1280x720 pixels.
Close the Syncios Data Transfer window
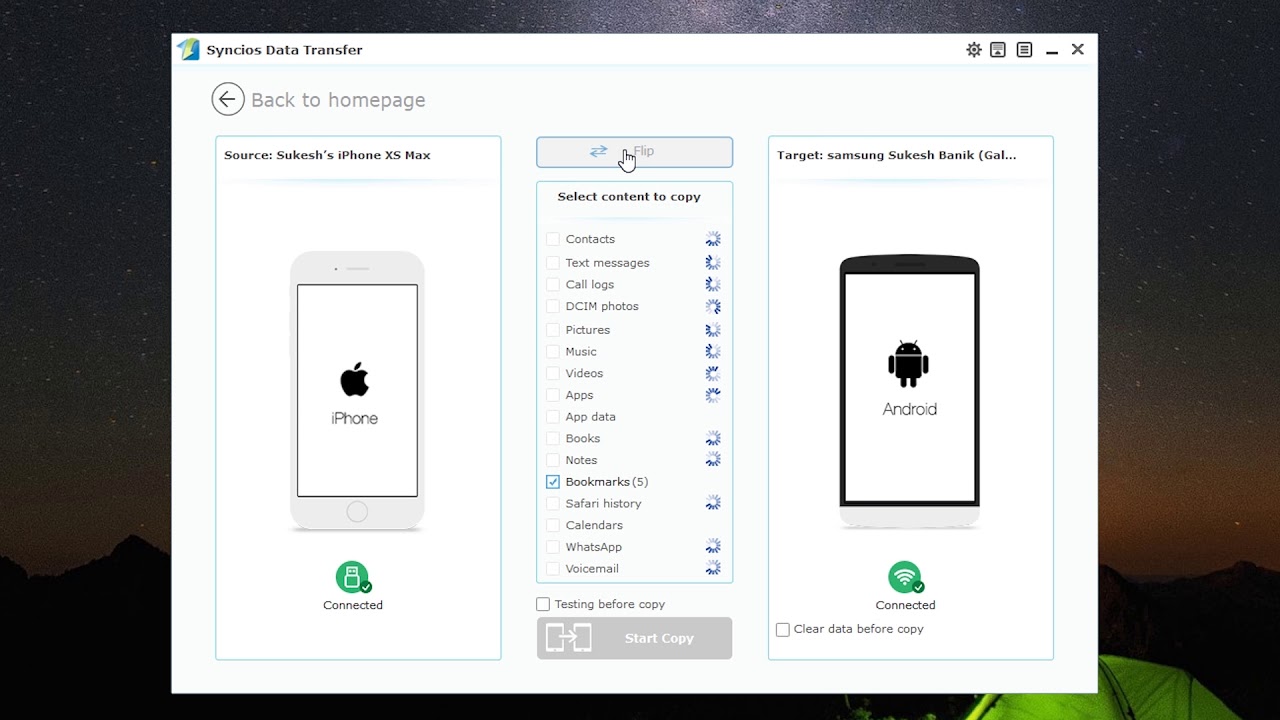click(x=1078, y=49)
